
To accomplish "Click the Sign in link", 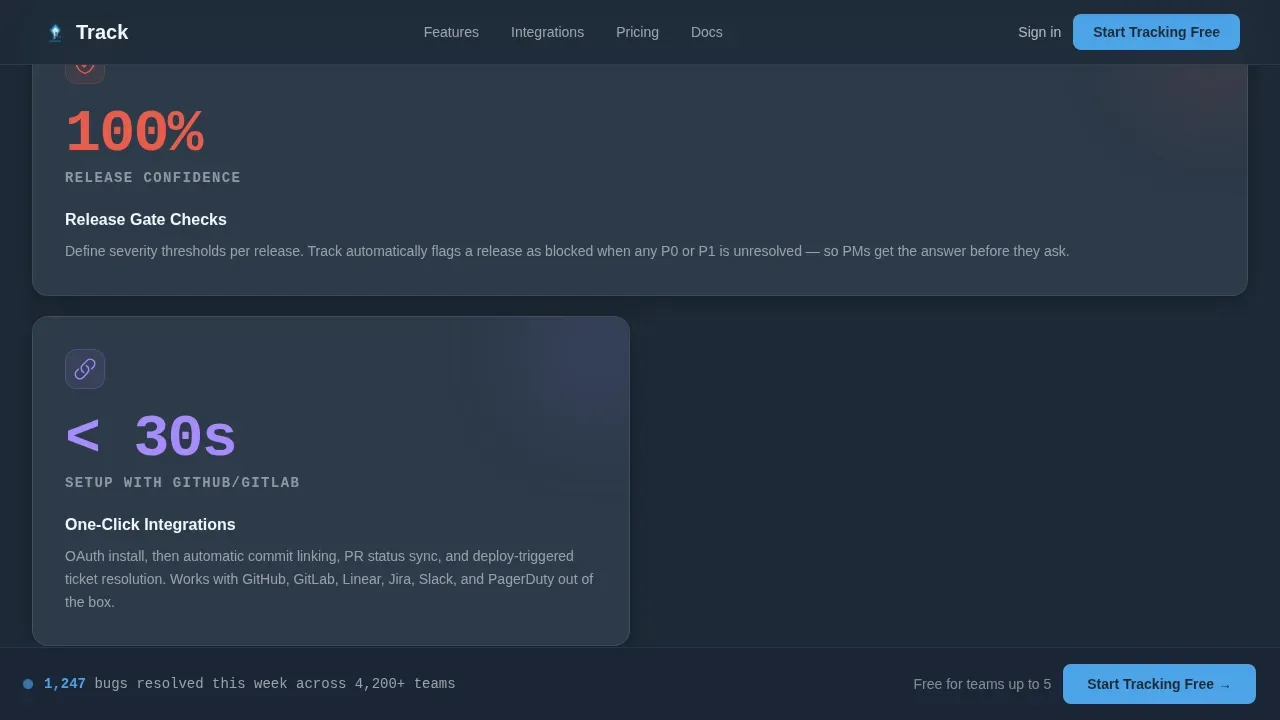I will click(1039, 32).
